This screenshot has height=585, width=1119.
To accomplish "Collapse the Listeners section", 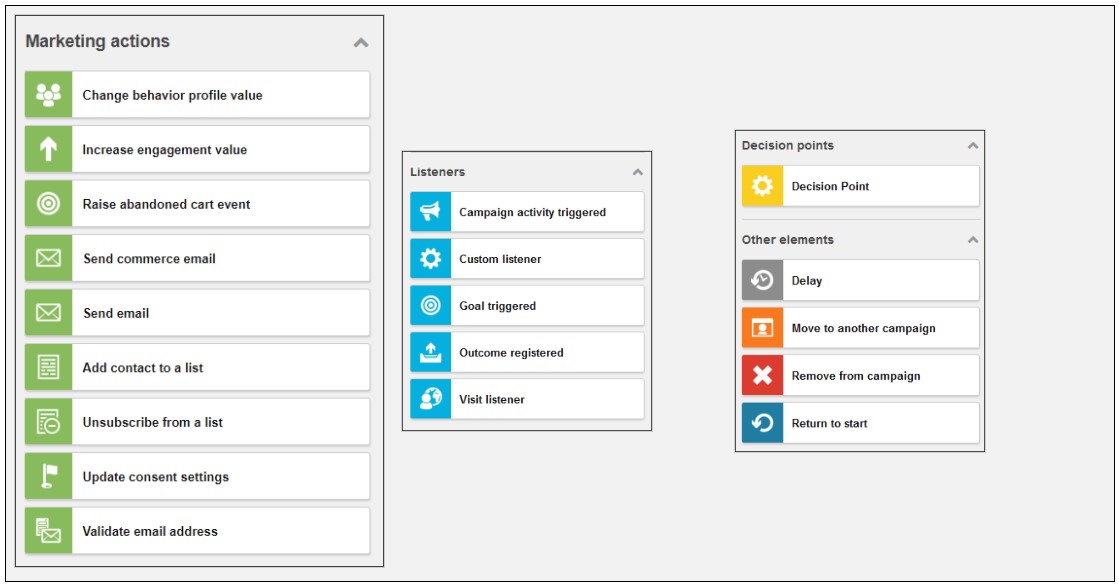I will tap(637, 172).
